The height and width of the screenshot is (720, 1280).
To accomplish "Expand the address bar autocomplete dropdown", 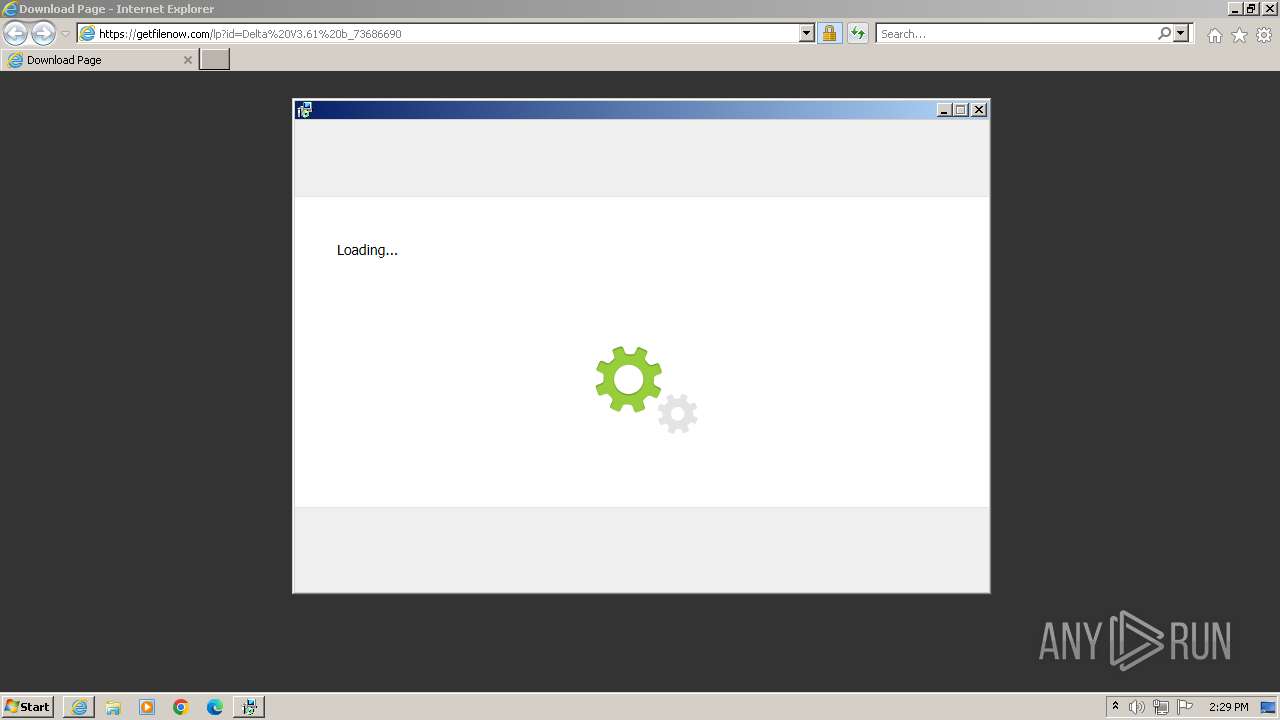I will [807, 33].
